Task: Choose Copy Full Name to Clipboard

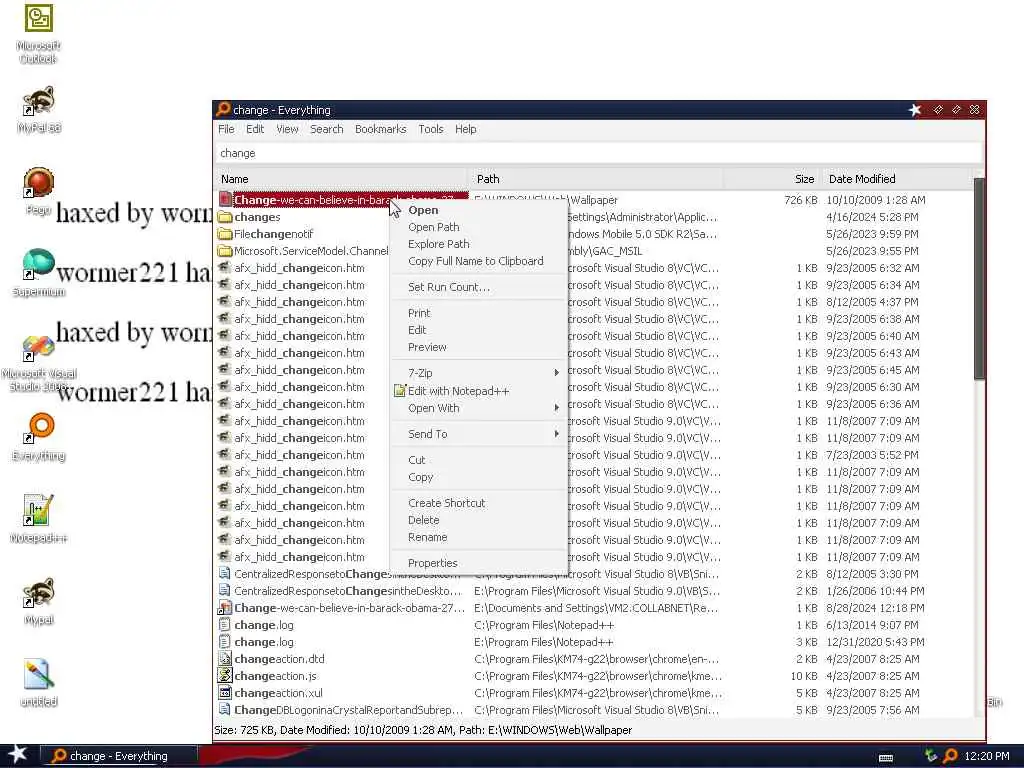Action: tap(478, 261)
